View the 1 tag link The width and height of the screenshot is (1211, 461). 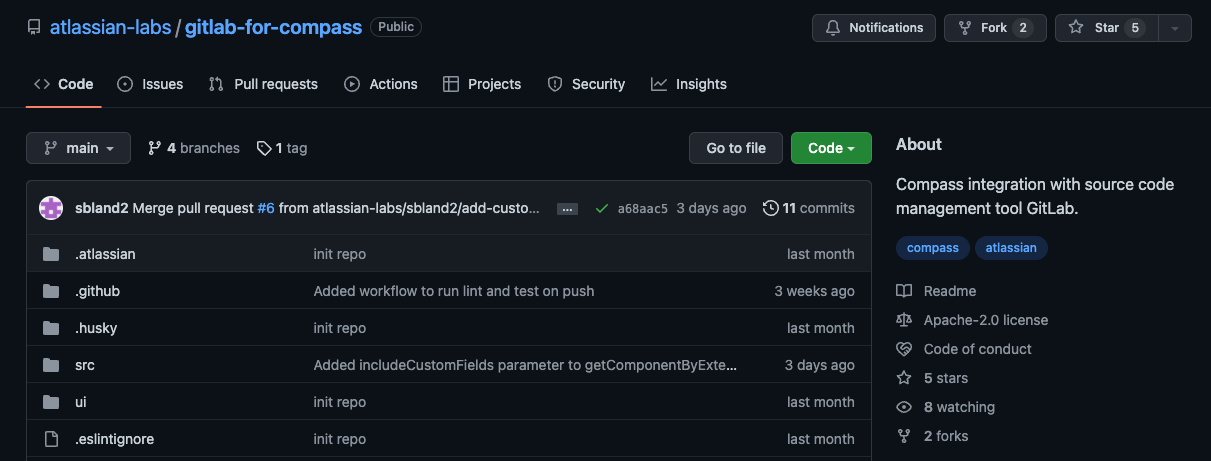[x=282, y=148]
